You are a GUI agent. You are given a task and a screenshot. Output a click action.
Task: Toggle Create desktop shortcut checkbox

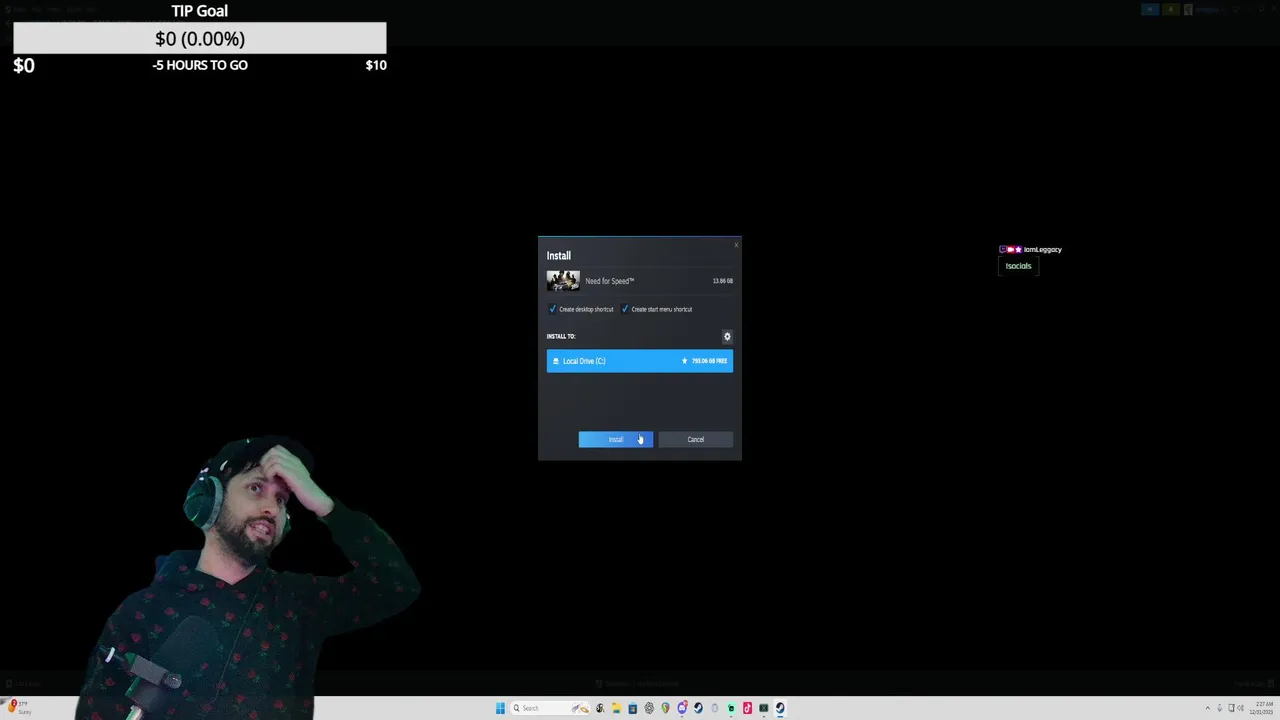coord(552,309)
